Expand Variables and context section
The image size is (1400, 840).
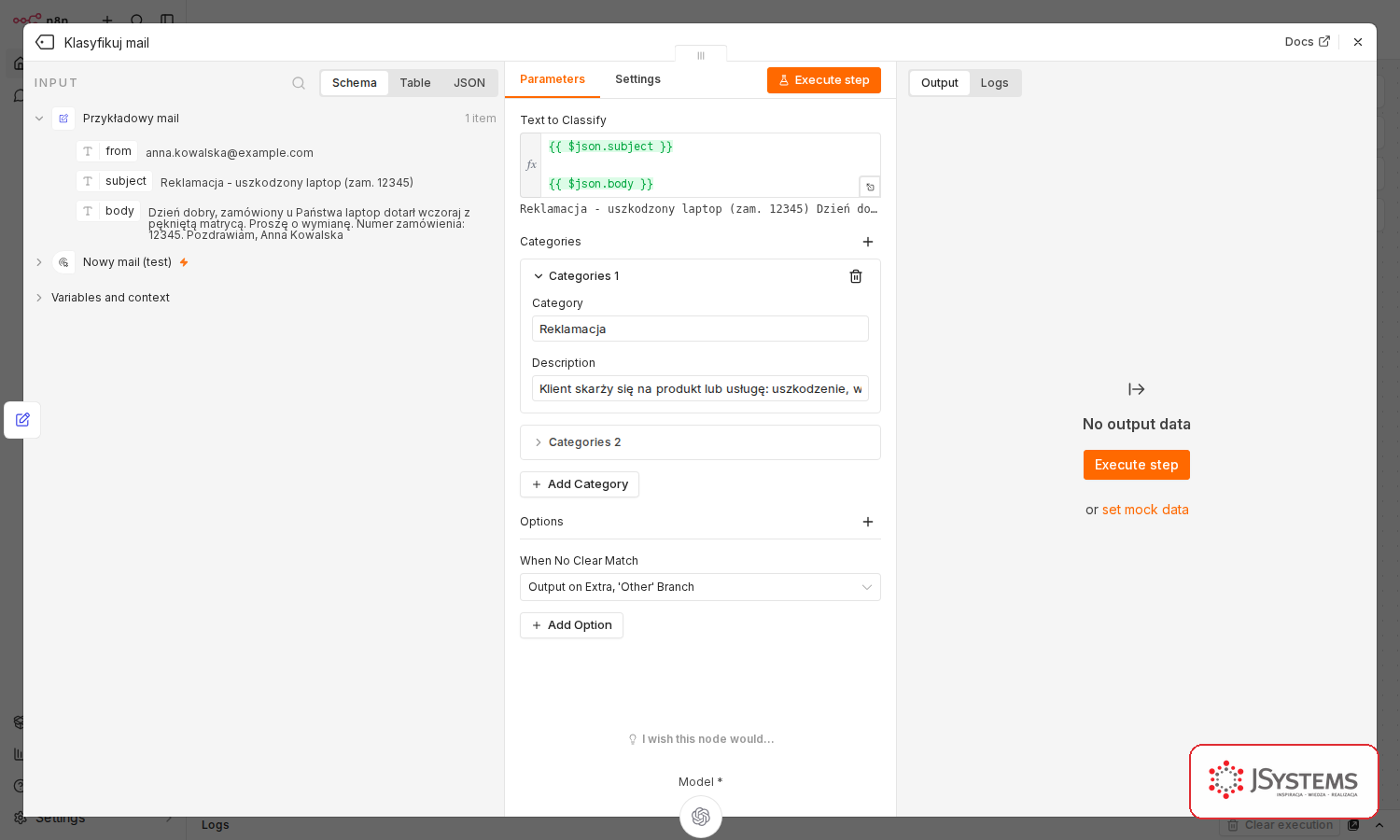pyautogui.click(x=39, y=298)
